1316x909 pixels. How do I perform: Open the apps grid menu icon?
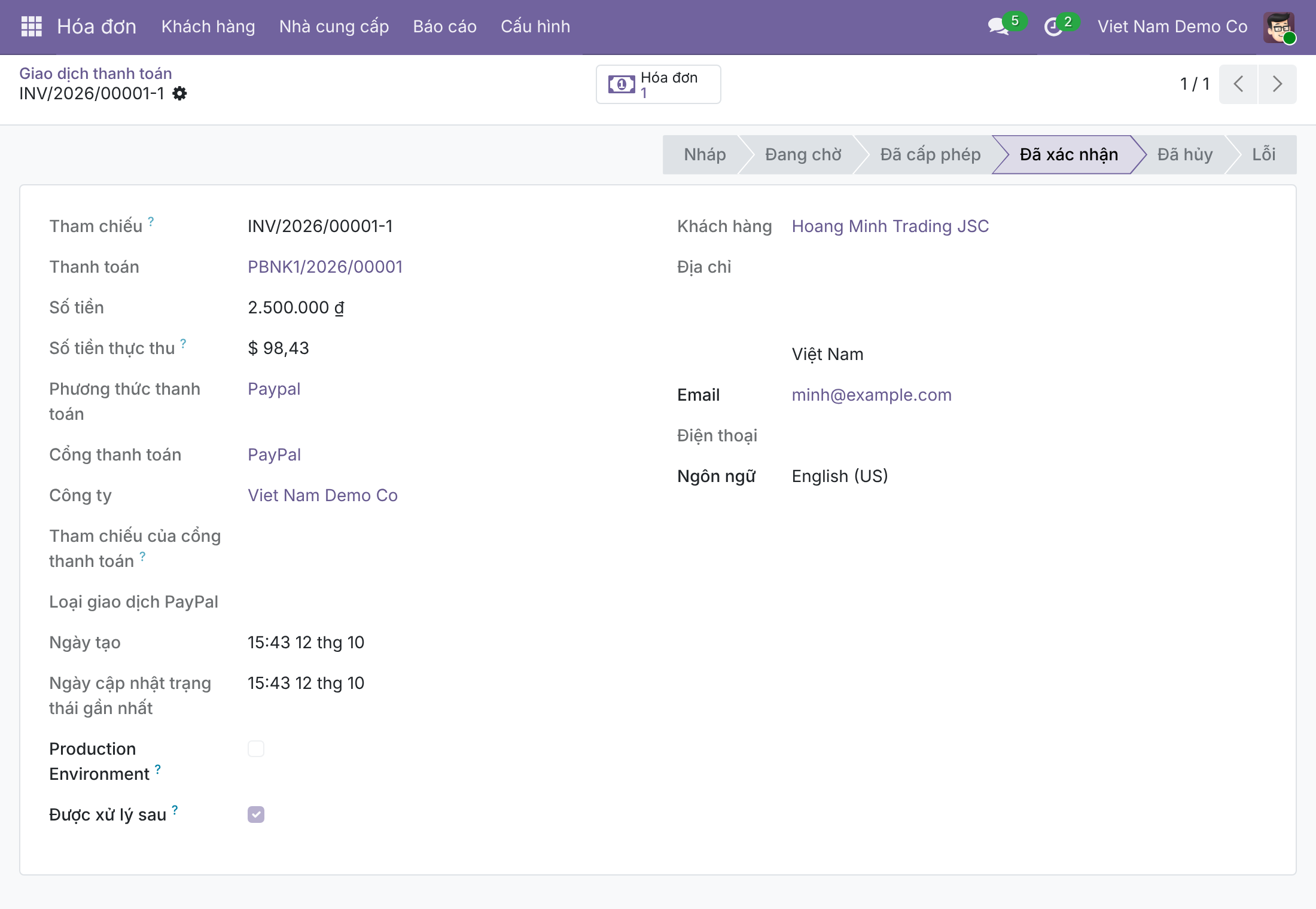coord(31,26)
